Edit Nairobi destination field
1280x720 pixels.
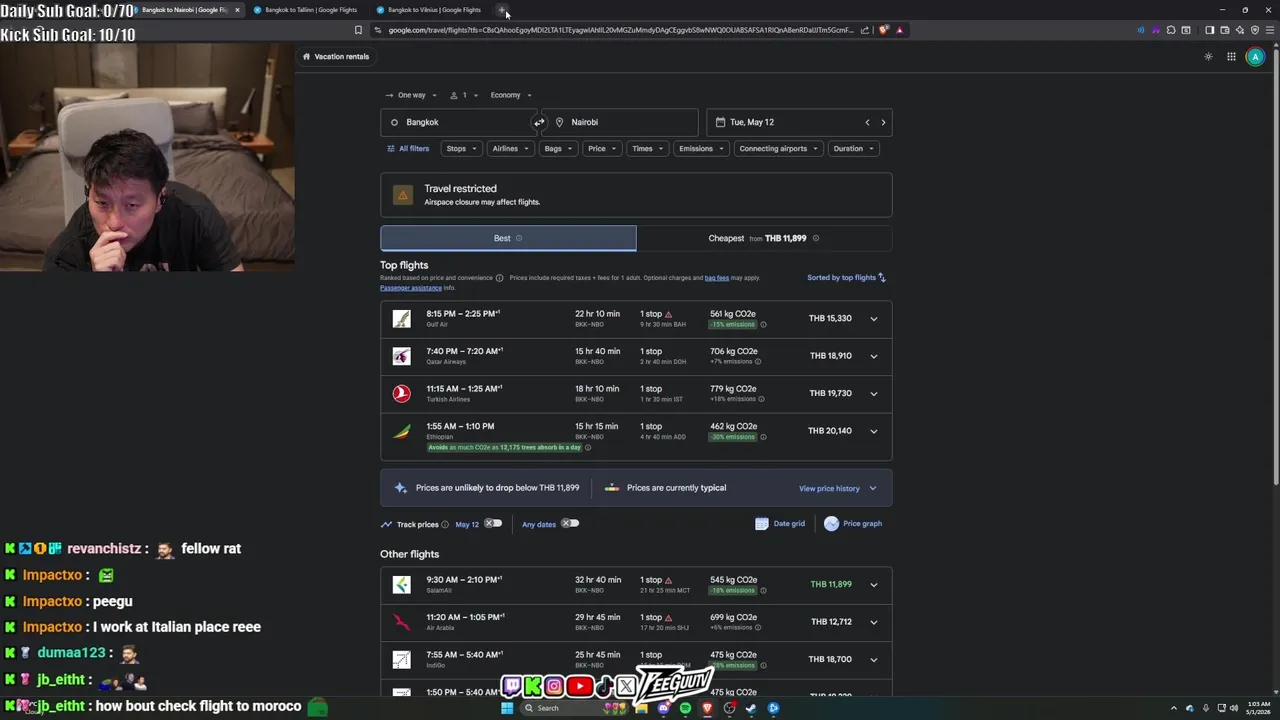(620, 122)
